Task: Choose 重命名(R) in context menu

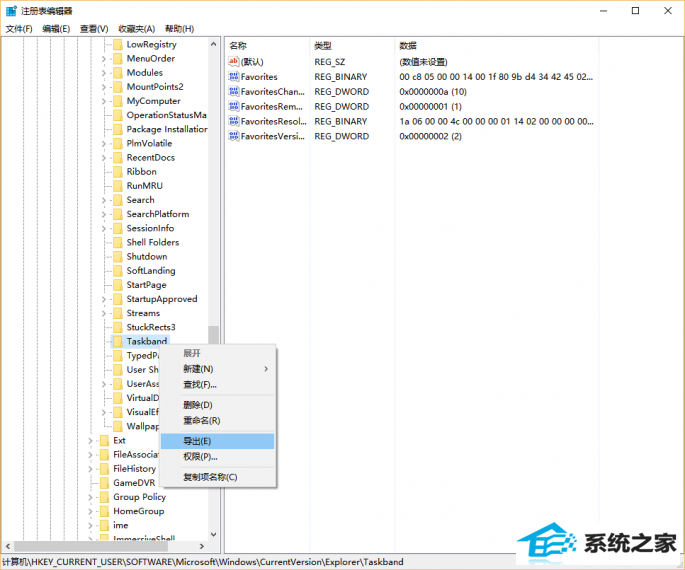Action: (218, 421)
